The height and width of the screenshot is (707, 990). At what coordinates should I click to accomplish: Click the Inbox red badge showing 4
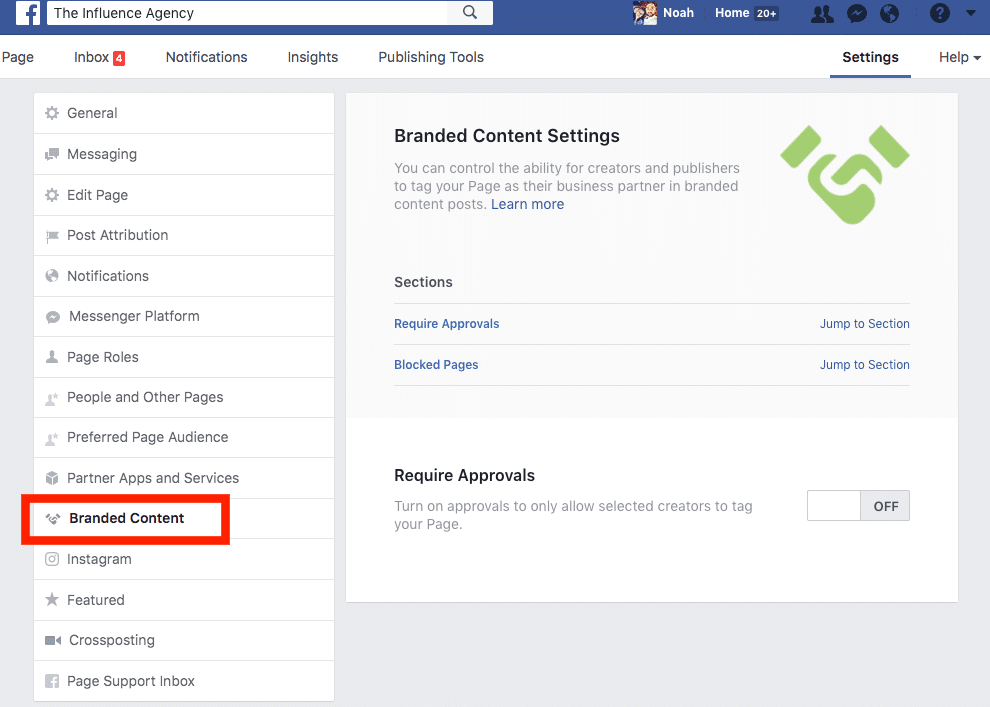coord(119,58)
